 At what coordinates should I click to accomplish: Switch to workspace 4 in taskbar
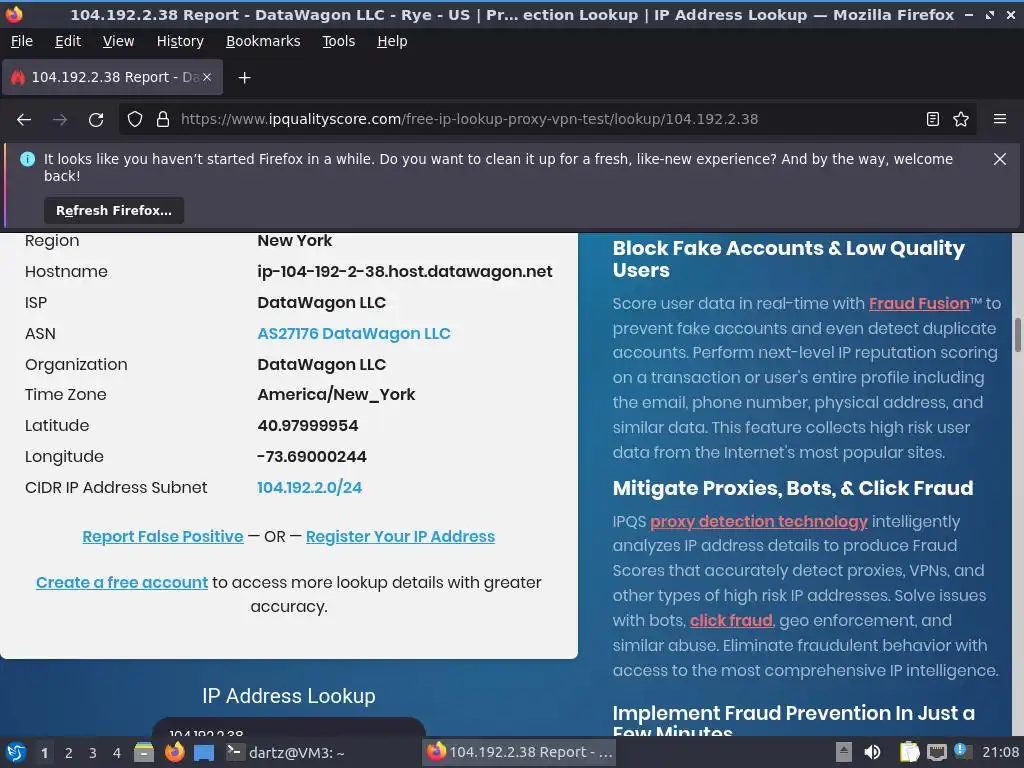[117, 753]
